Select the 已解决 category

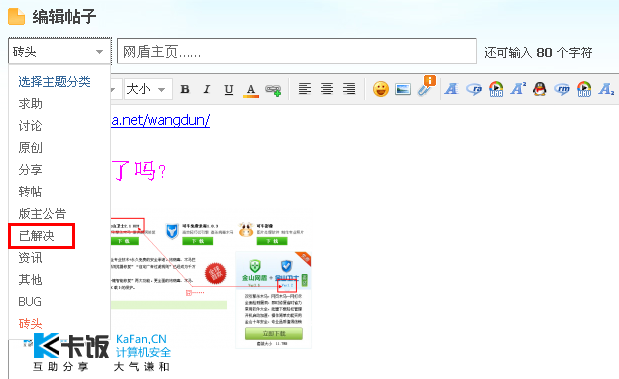coord(37,236)
